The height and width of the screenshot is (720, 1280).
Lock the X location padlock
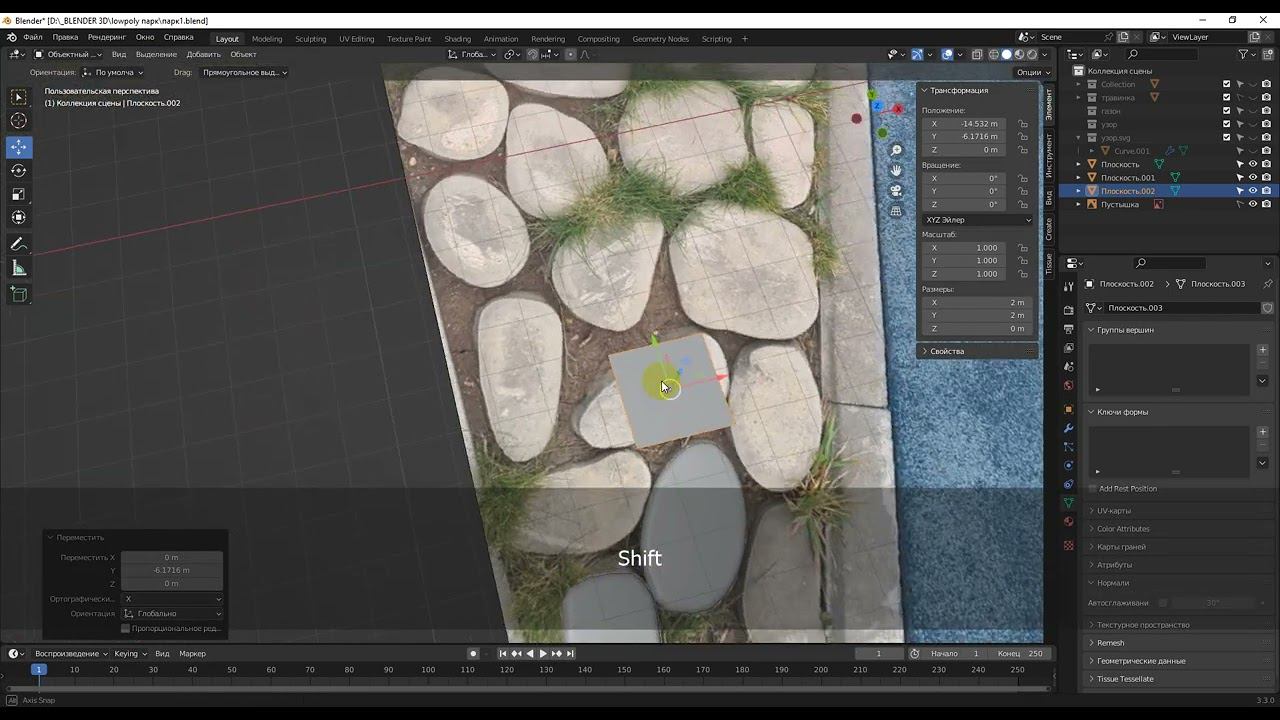point(1023,124)
